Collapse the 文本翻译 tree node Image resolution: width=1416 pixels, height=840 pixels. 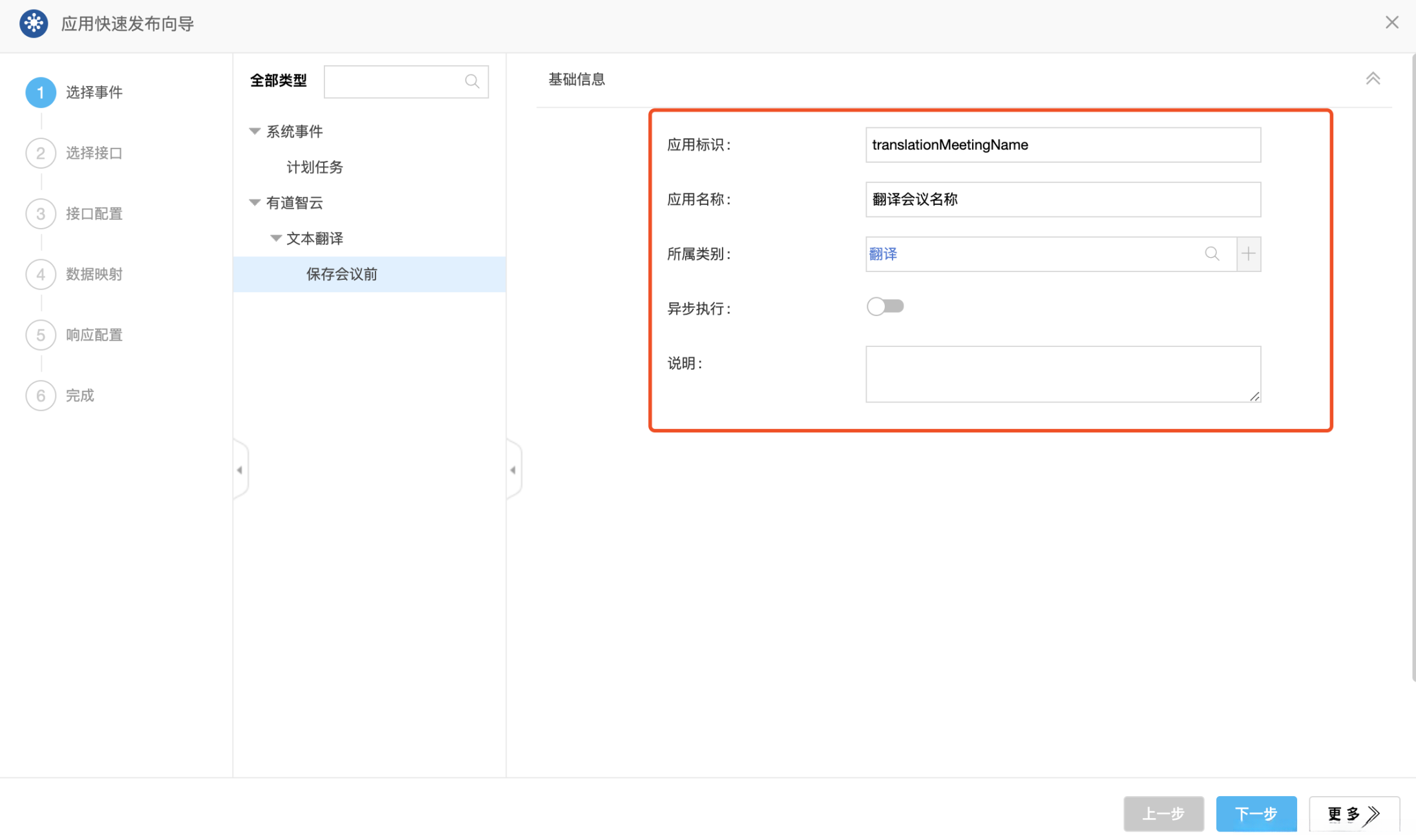point(275,238)
